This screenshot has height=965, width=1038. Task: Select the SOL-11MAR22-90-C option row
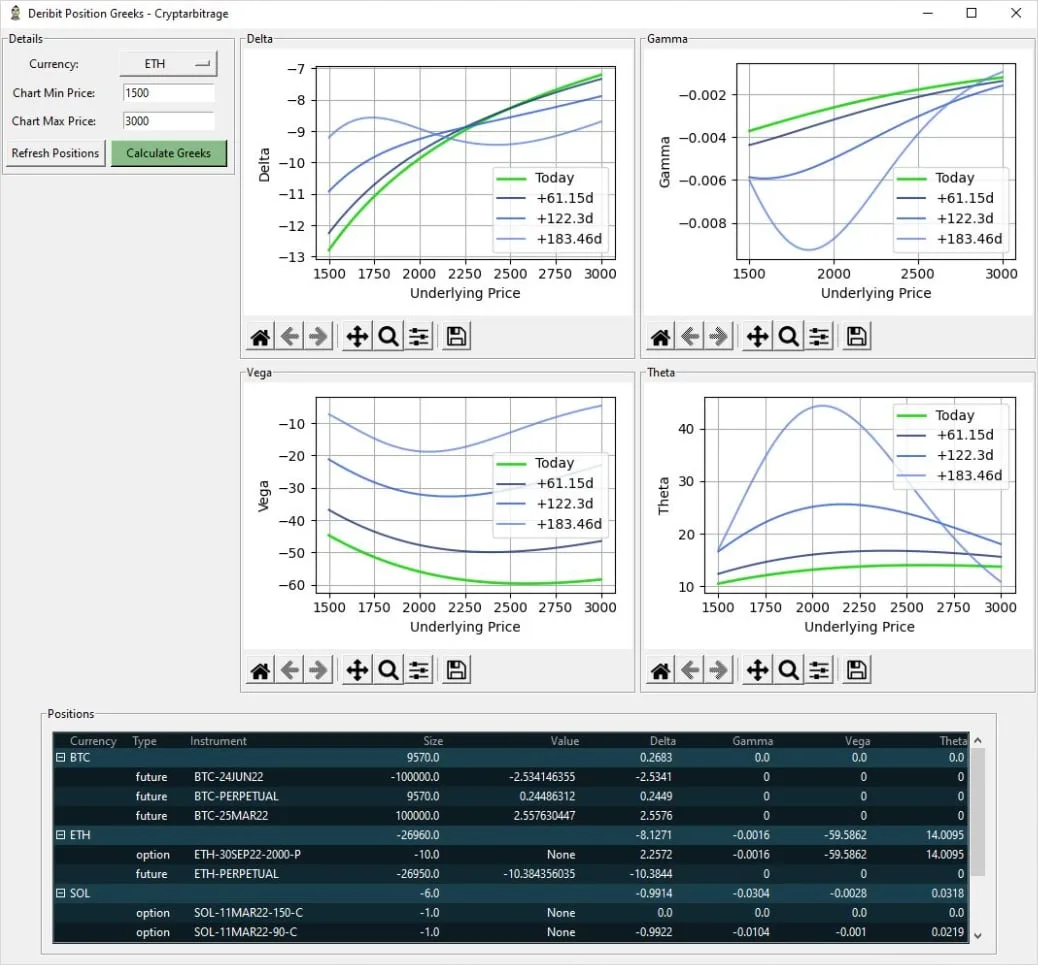coord(510,932)
